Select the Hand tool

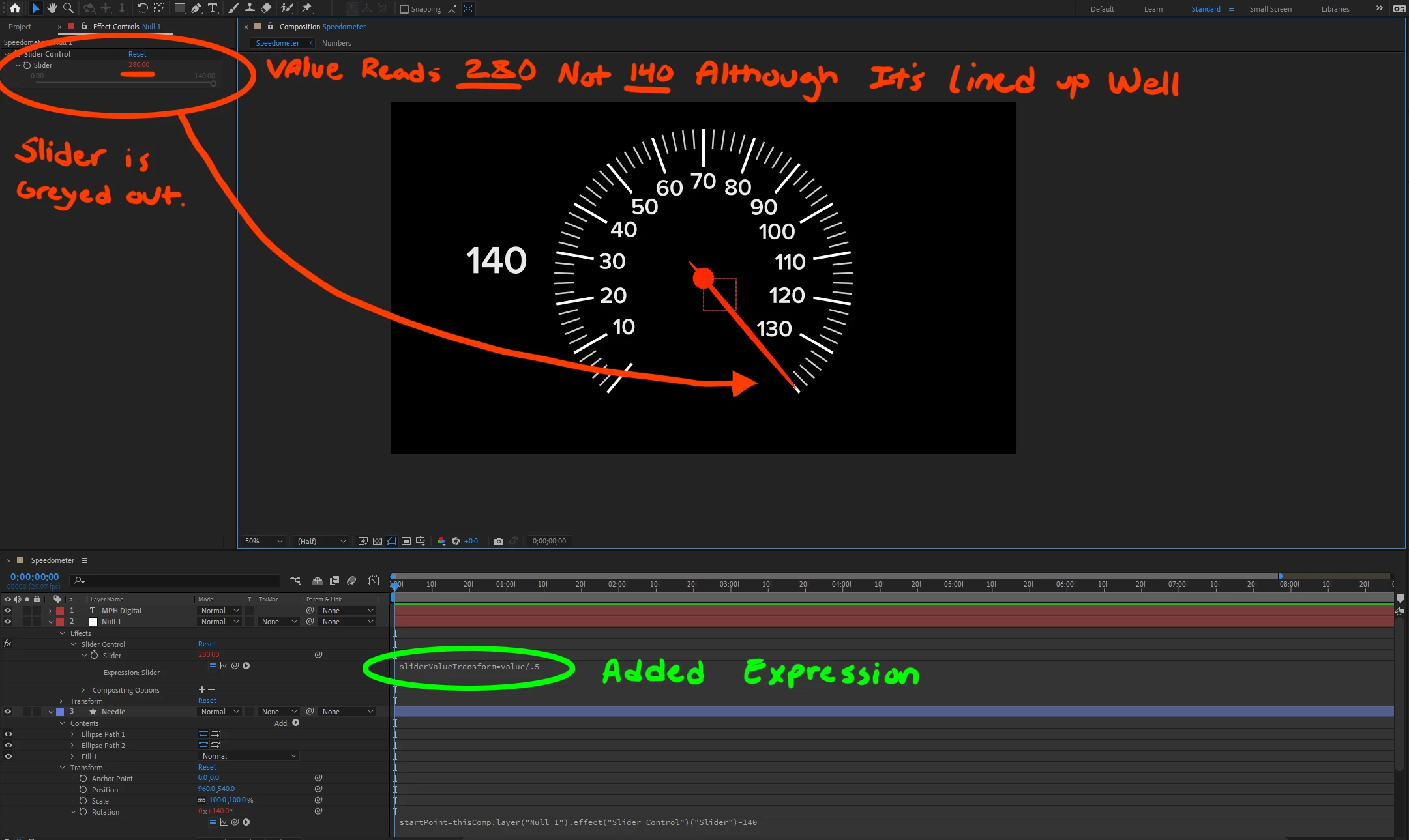tap(52, 8)
